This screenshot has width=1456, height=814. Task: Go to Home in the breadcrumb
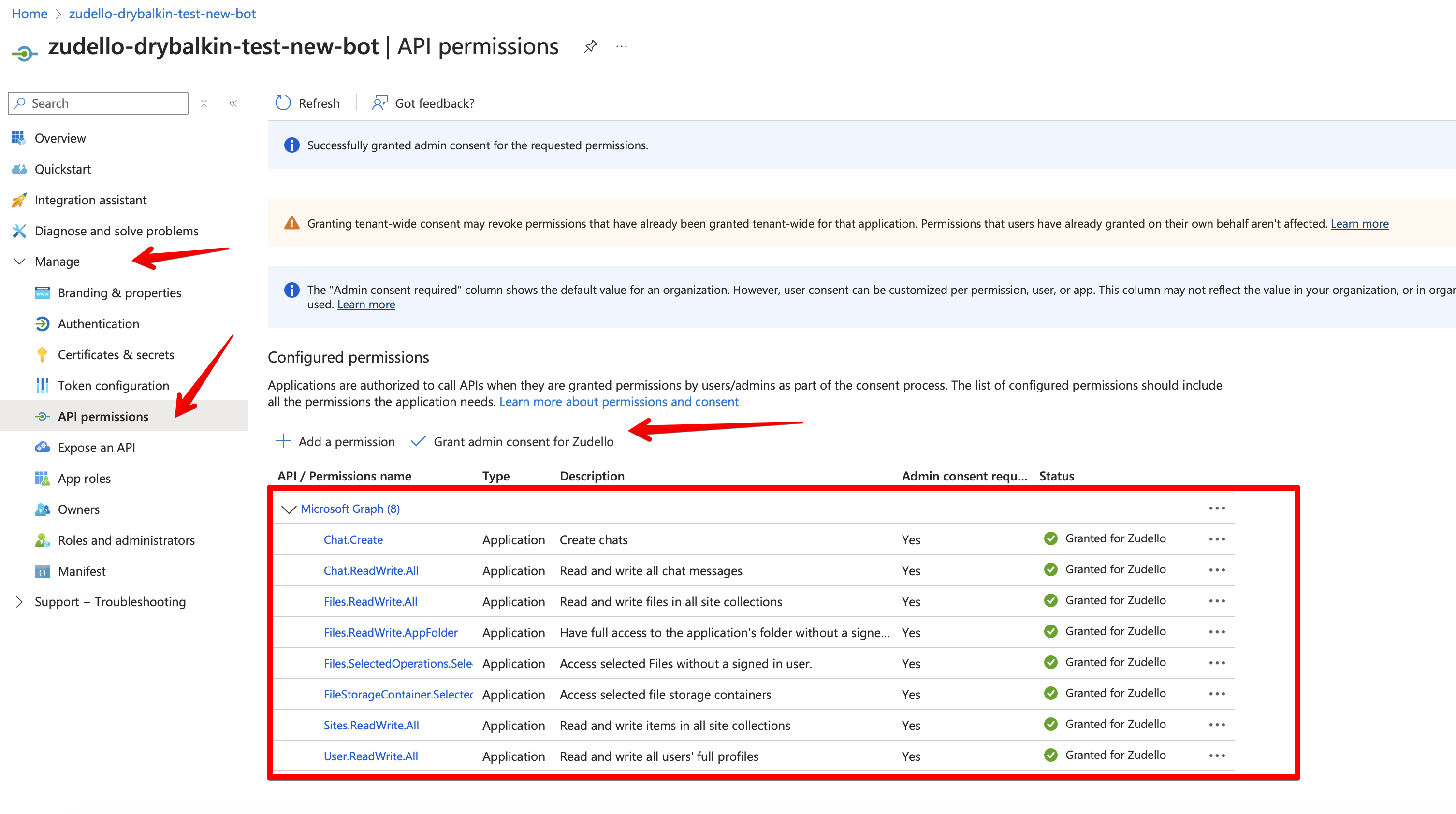coord(29,14)
